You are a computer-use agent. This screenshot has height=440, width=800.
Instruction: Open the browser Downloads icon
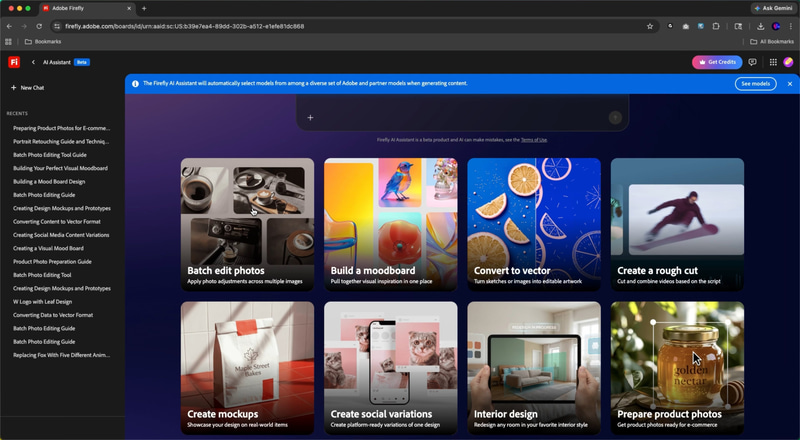(760, 27)
